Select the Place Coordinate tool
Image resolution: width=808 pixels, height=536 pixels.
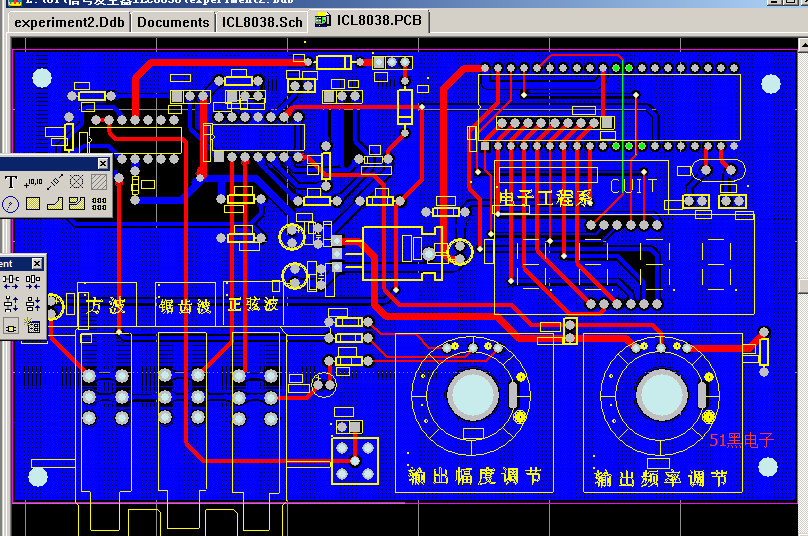pyautogui.click(x=33, y=182)
